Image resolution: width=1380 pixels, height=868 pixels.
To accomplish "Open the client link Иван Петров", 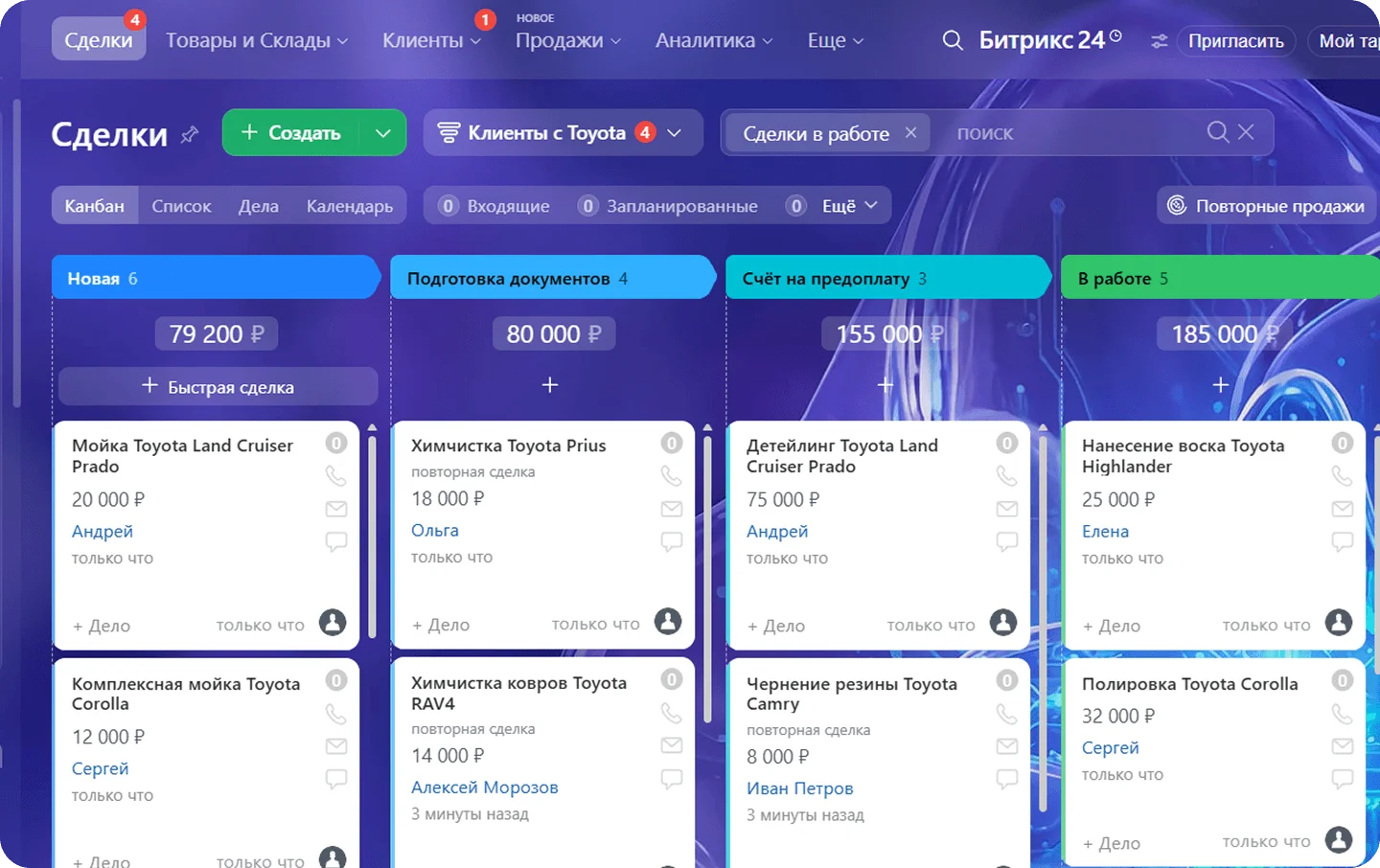I will pyautogui.click(x=800, y=788).
